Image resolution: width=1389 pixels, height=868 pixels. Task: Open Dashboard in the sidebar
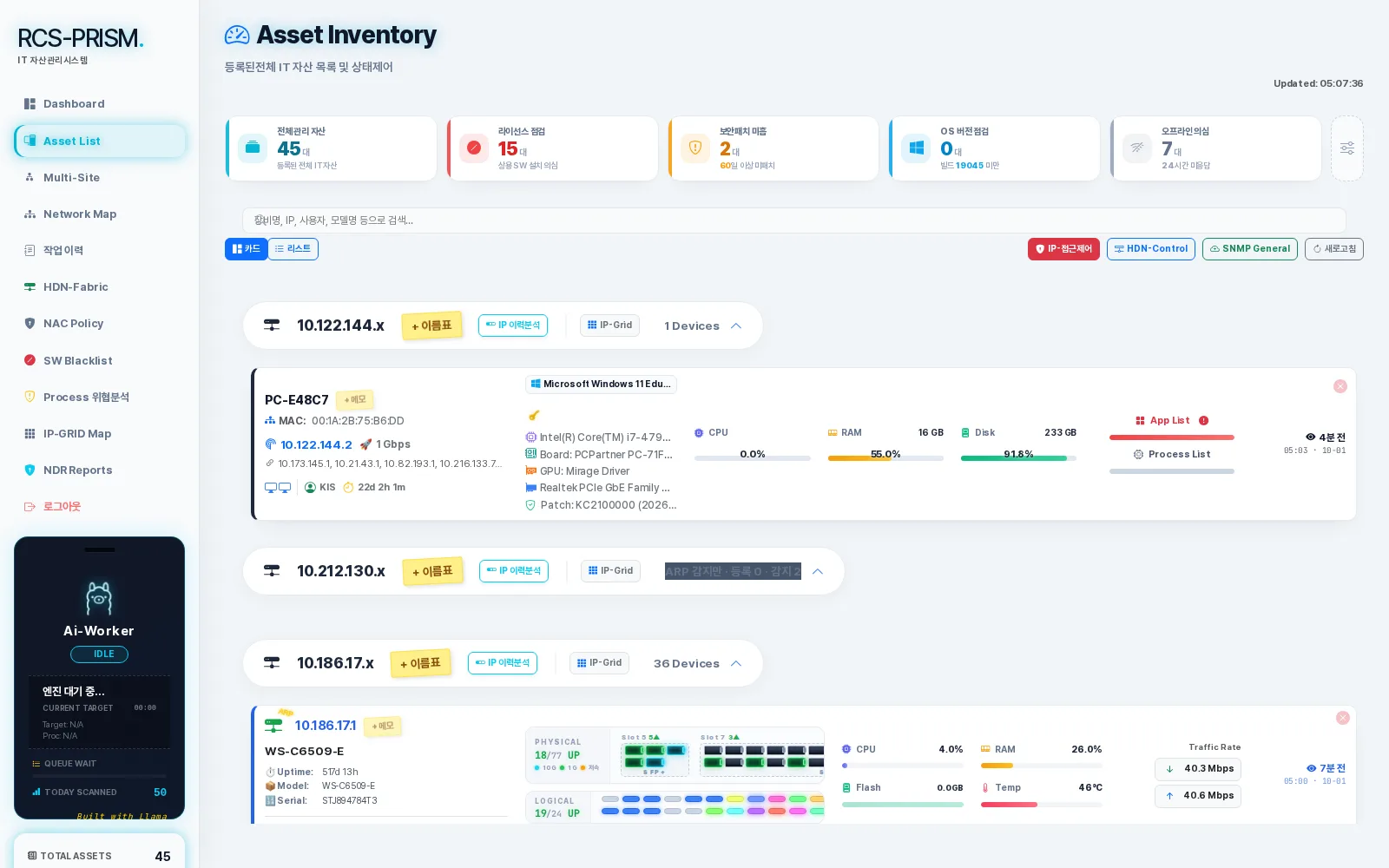click(x=100, y=104)
